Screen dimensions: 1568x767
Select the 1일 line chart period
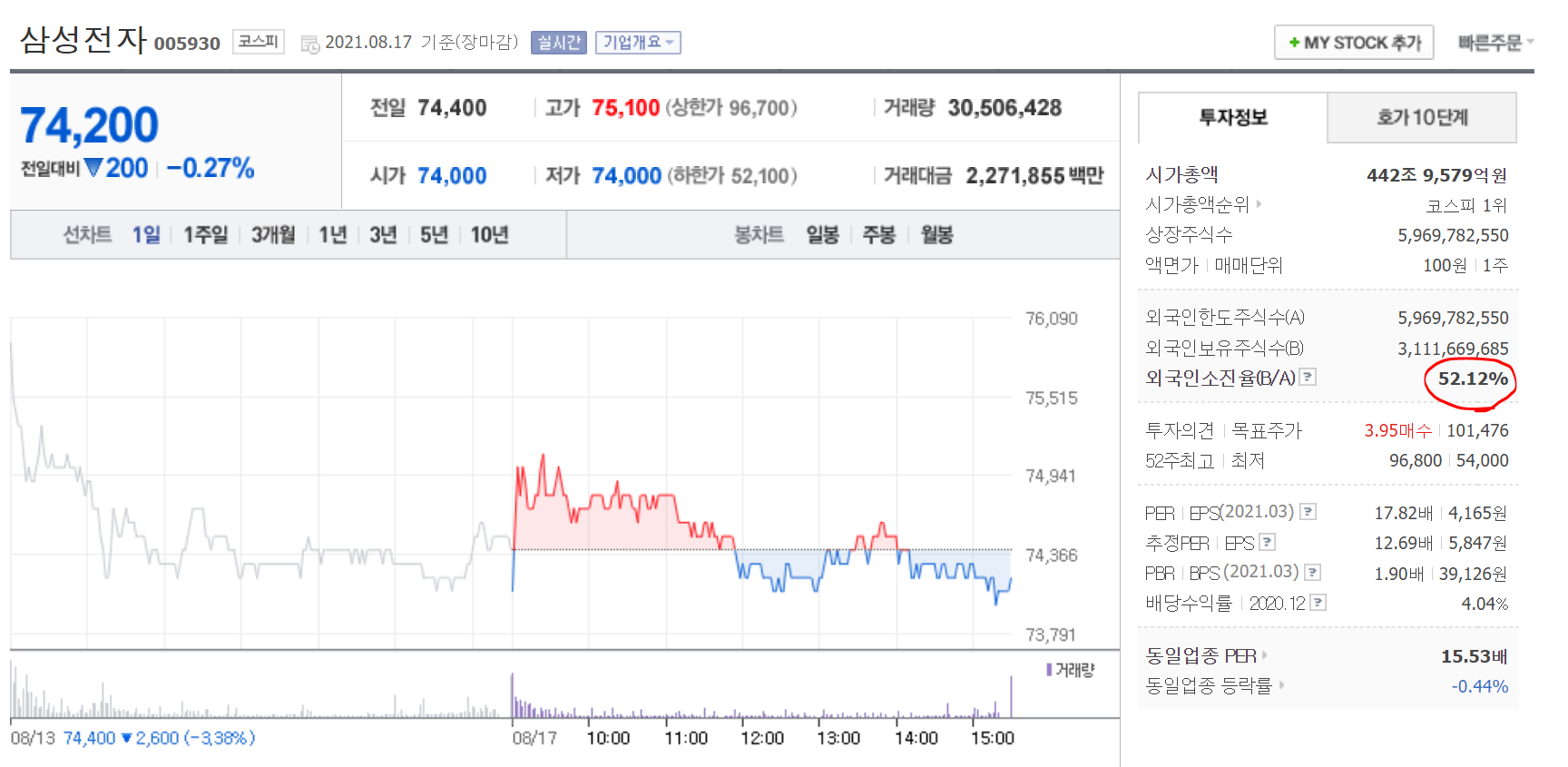pos(146,235)
